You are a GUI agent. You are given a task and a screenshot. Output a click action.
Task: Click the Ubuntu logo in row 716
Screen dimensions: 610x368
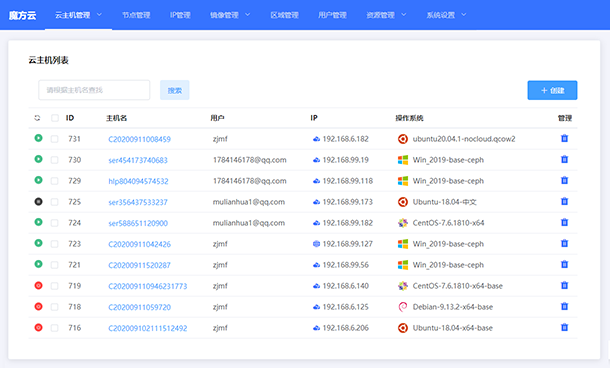click(x=403, y=328)
